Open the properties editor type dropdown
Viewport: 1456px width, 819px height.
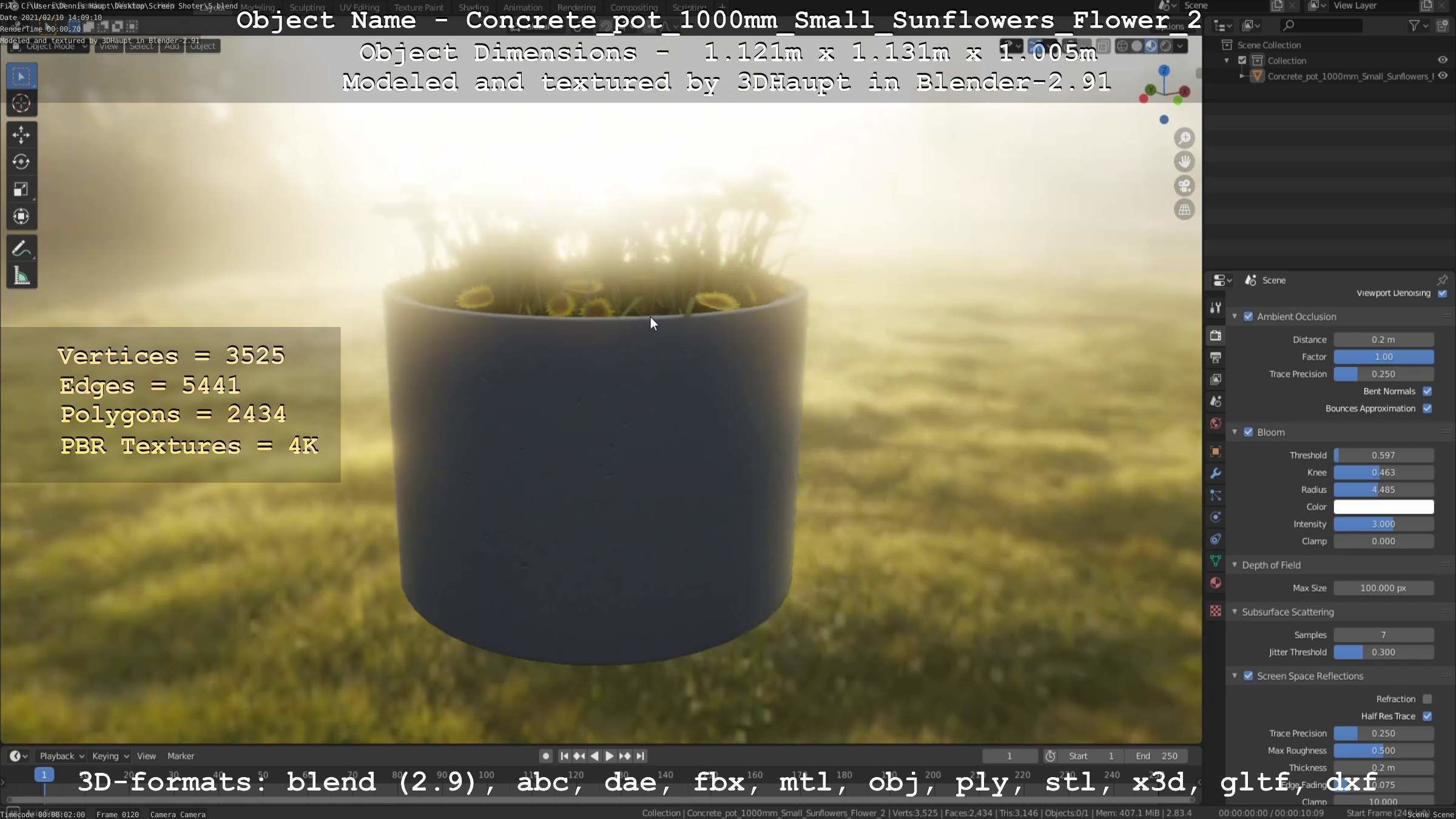pos(1222,280)
